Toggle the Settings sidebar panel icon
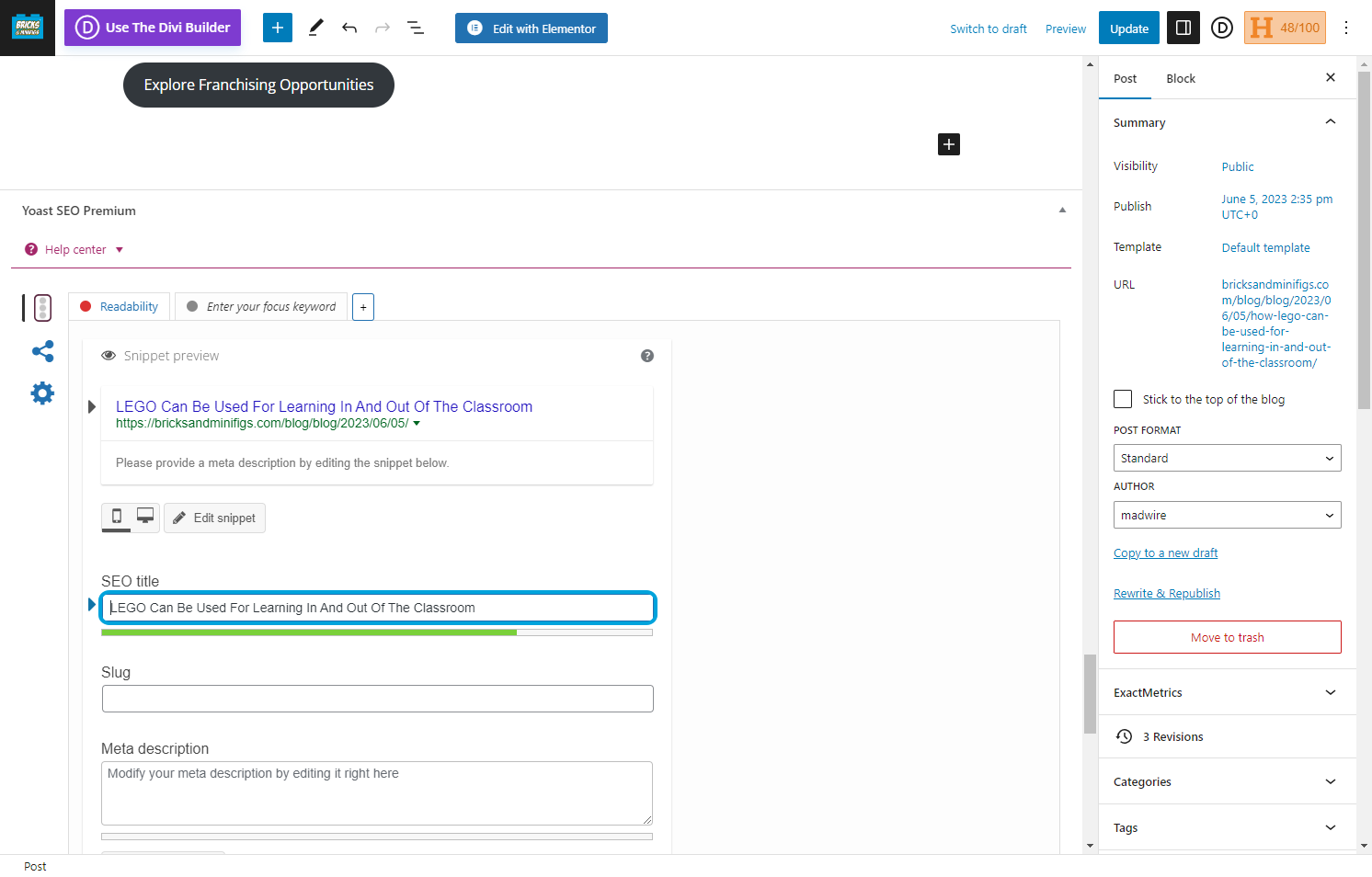This screenshot has width=1372, height=877. point(1183,28)
